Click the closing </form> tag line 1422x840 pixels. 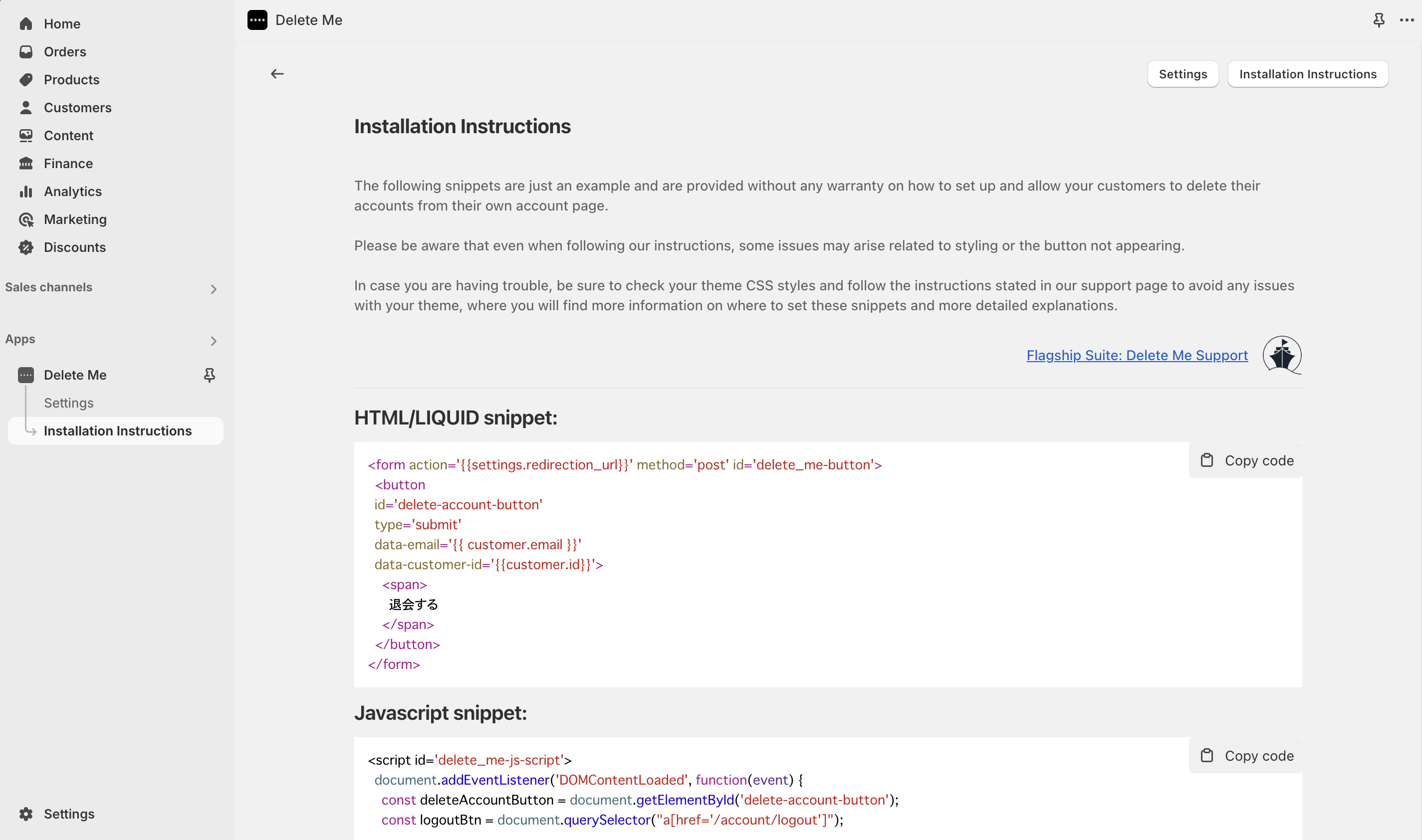394,664
